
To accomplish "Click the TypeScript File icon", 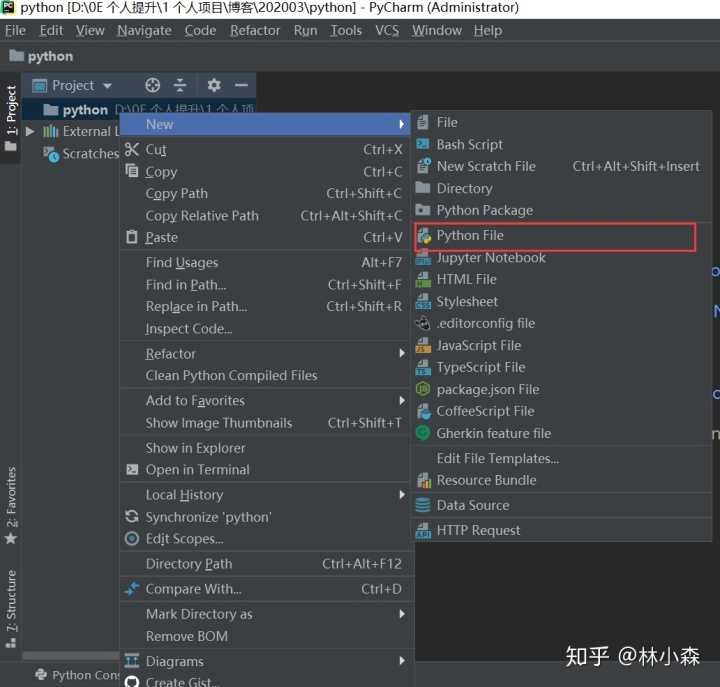I will tap(423, 367).
